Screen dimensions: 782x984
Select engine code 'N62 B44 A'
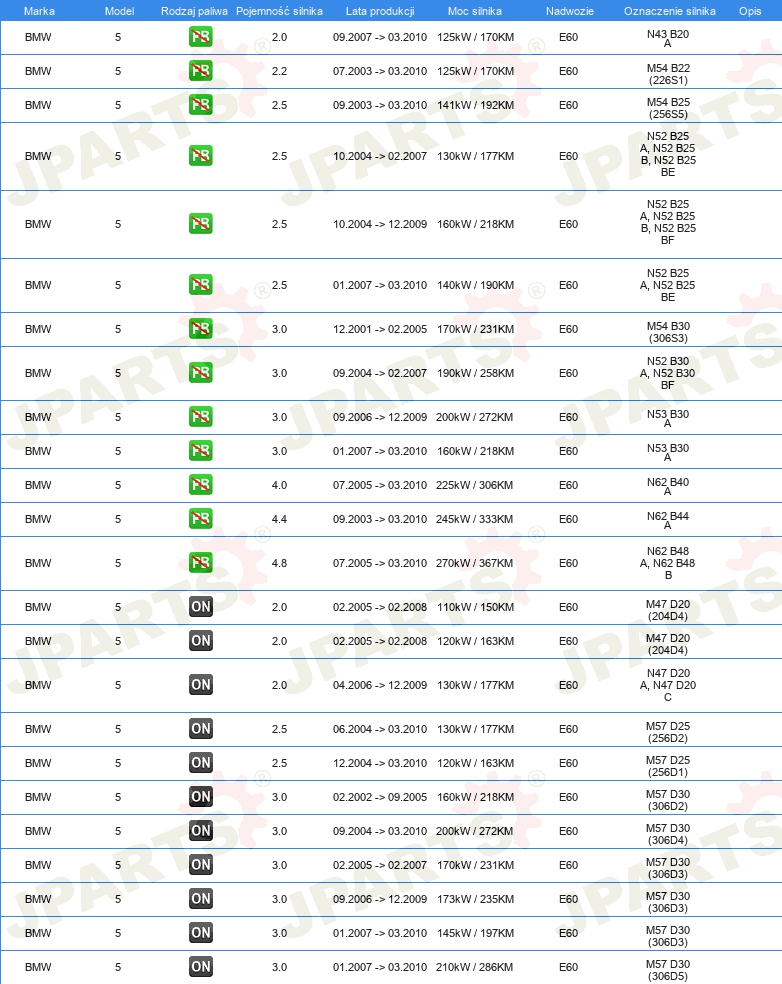coord(668,520)
